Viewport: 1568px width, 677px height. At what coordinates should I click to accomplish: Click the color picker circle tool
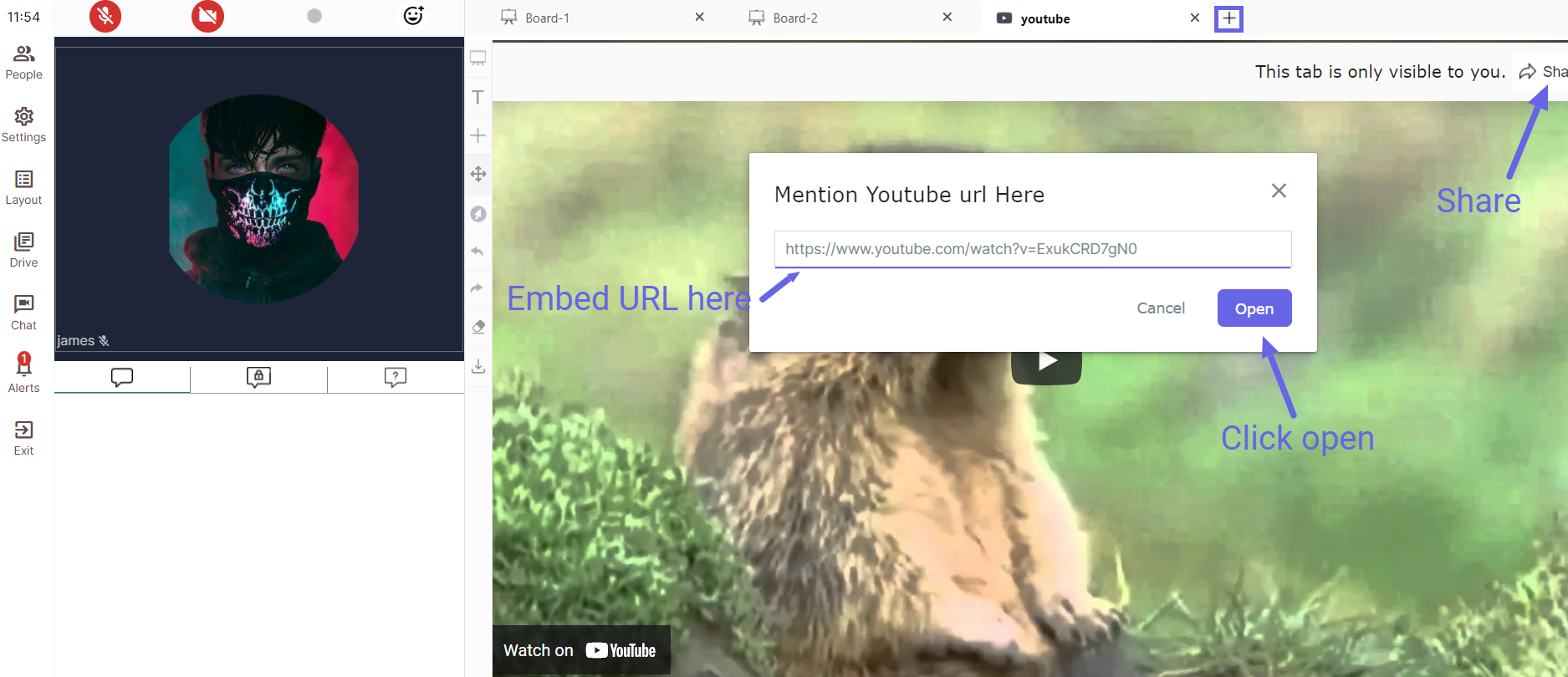(478, 214)
